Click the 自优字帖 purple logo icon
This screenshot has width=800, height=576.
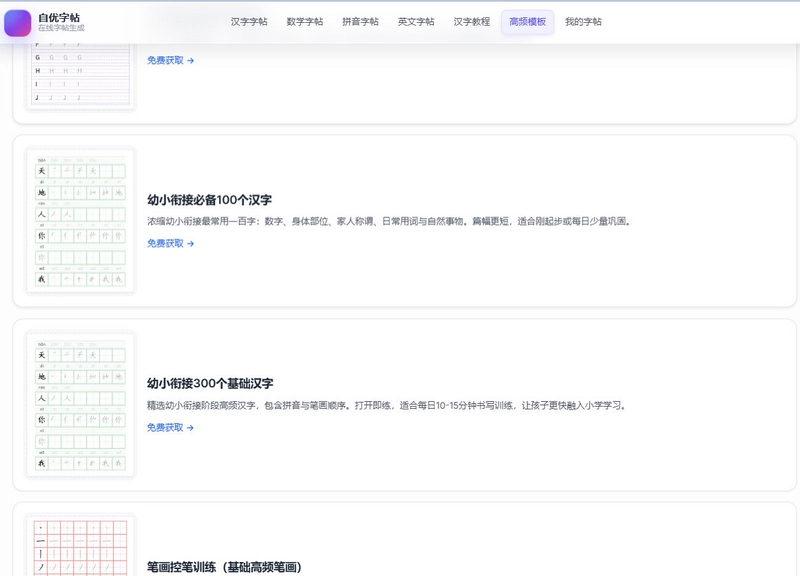17,23
